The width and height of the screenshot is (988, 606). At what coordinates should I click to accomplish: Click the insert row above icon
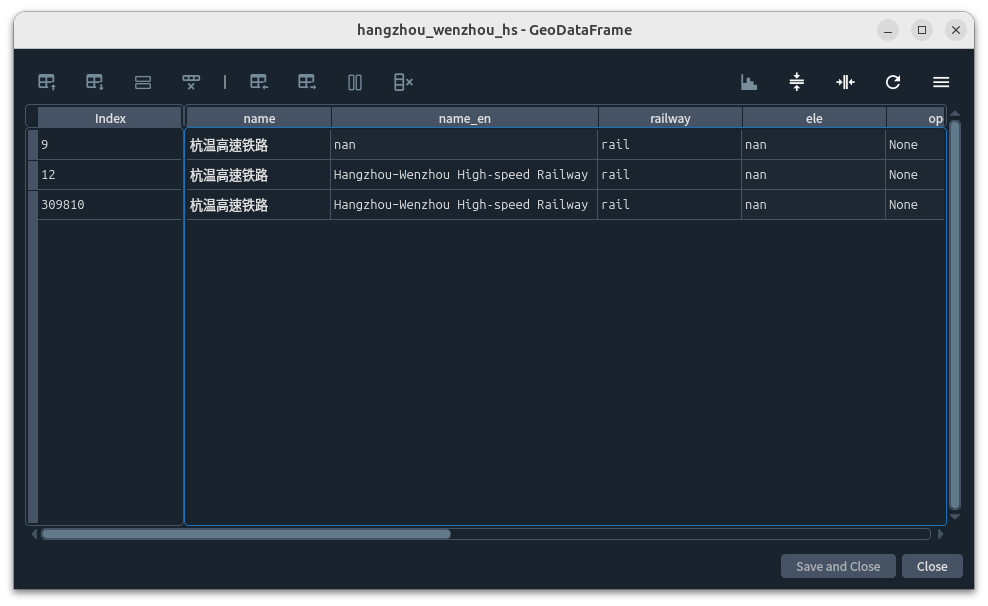pos(47,82)
